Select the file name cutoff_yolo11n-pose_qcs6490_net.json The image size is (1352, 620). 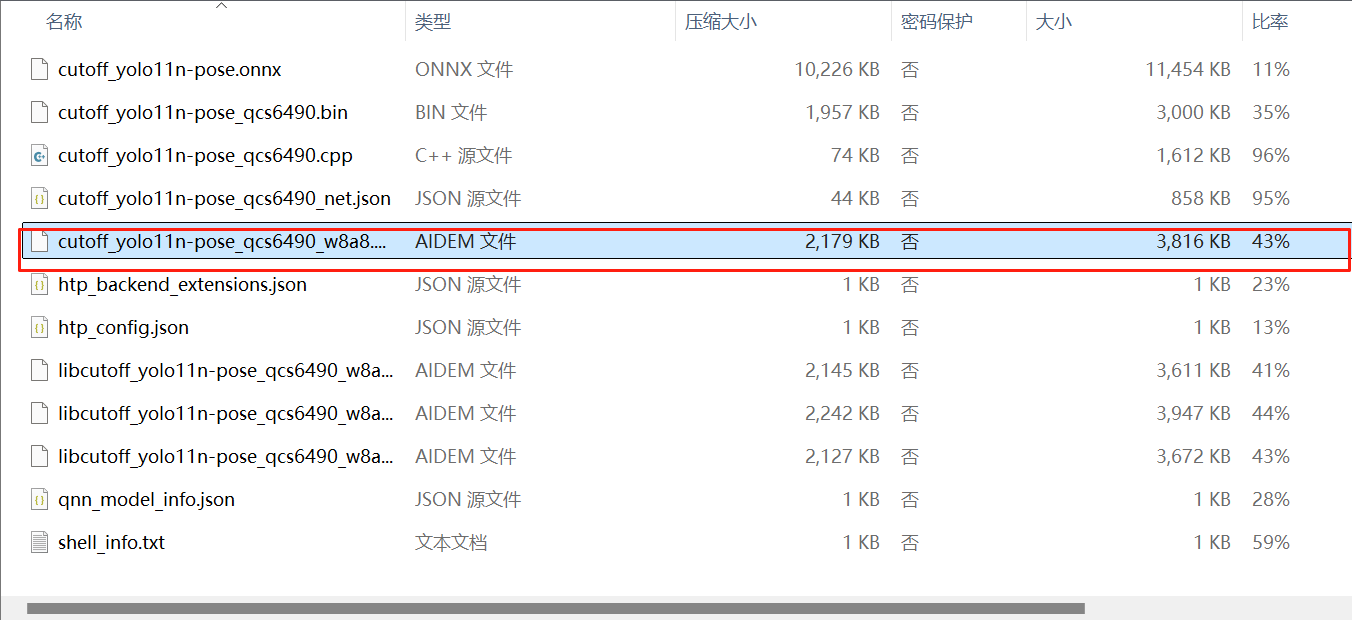(x=224, y=199)
